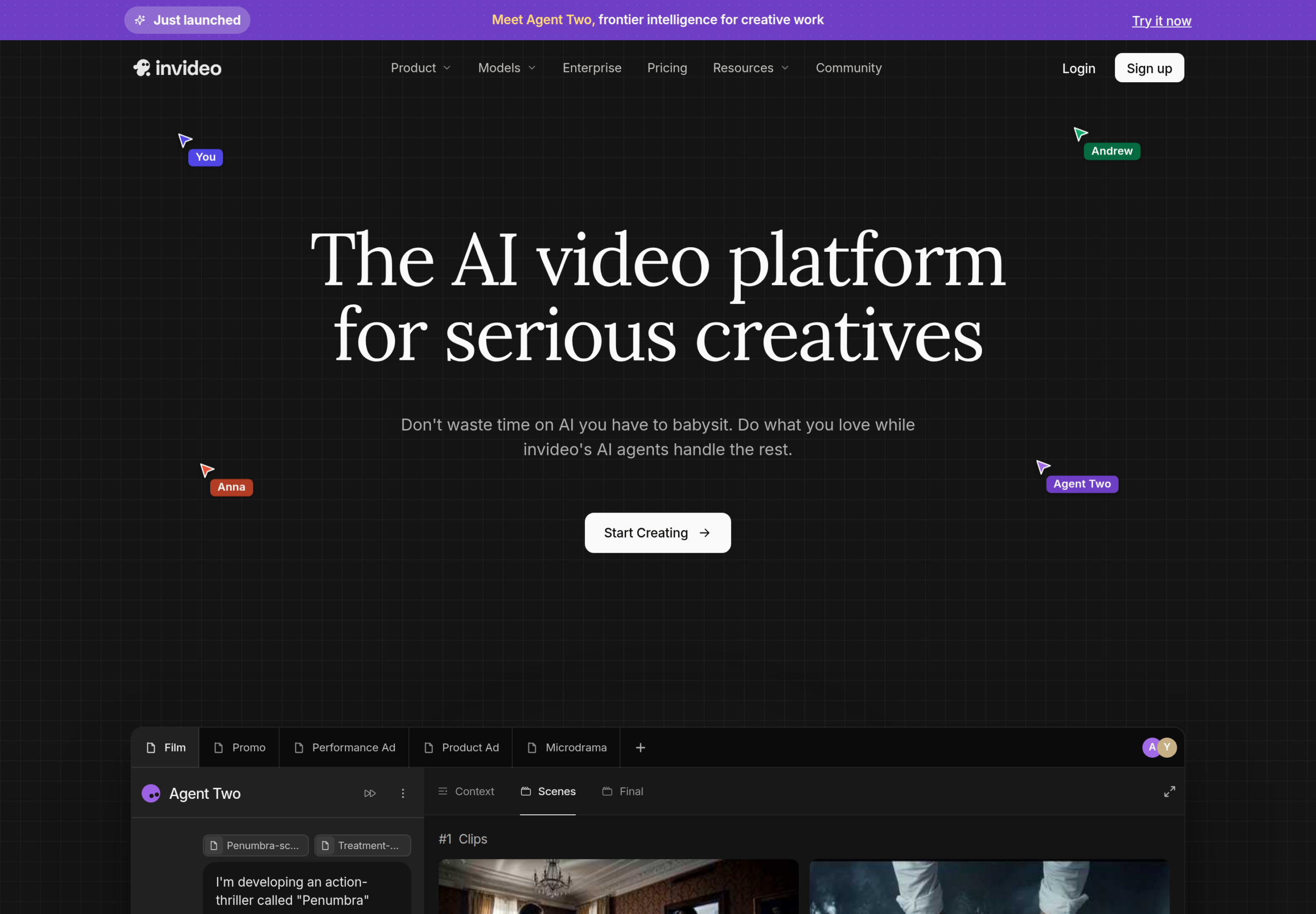Click the Sign up button

[1149, 67]
